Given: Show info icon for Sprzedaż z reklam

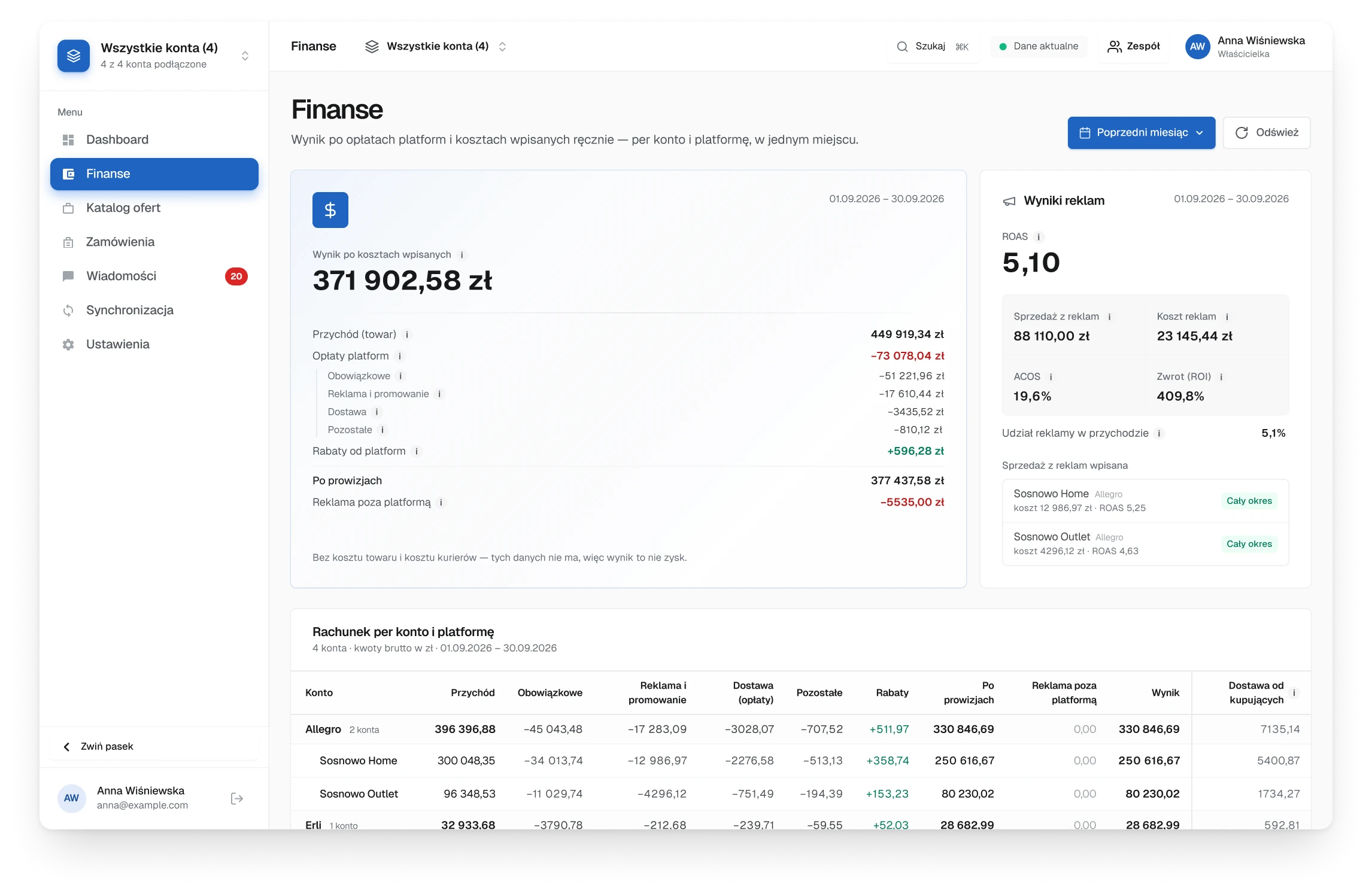Looking at the screenshot, I should pos(1109,317).
